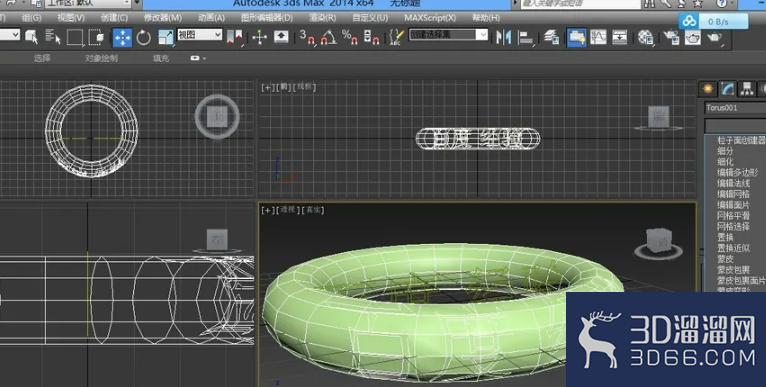Image resolution: width=766 pixels, height=387 pixels.
Task: Open 创建(C) menu
Action: click(114, 18)
